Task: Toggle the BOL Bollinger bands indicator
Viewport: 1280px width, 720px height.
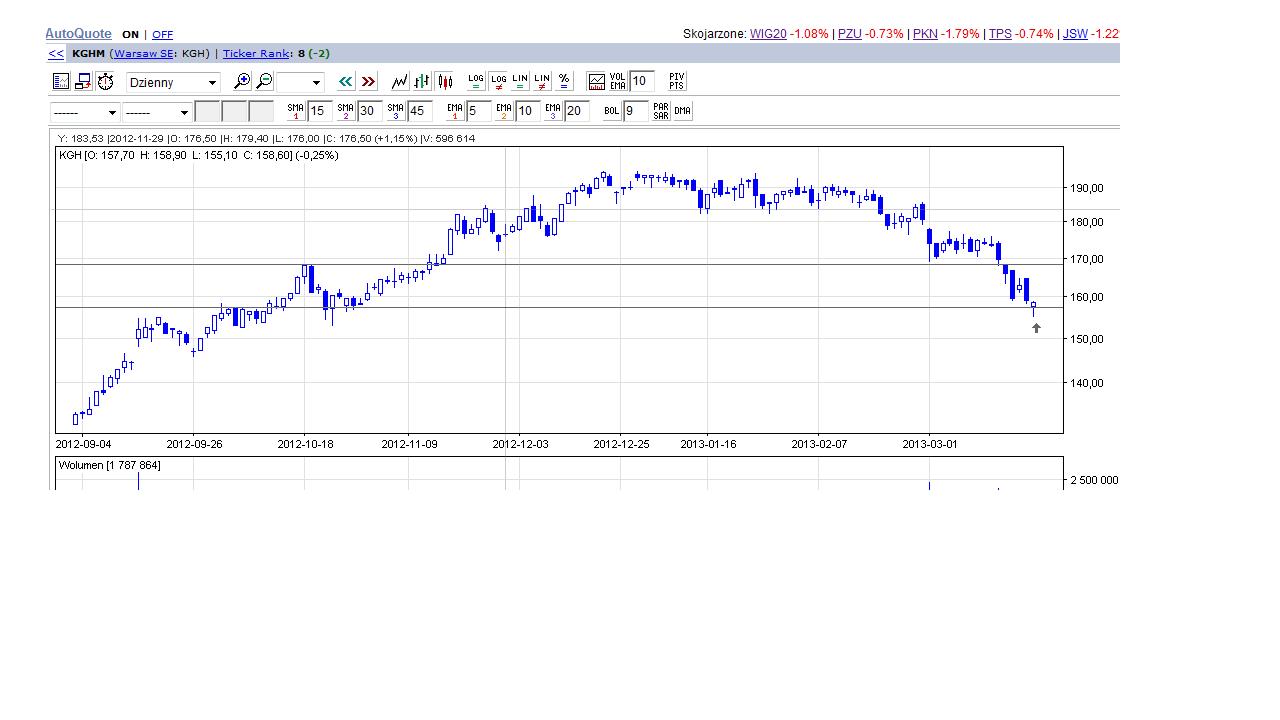Action: point(612,111)
